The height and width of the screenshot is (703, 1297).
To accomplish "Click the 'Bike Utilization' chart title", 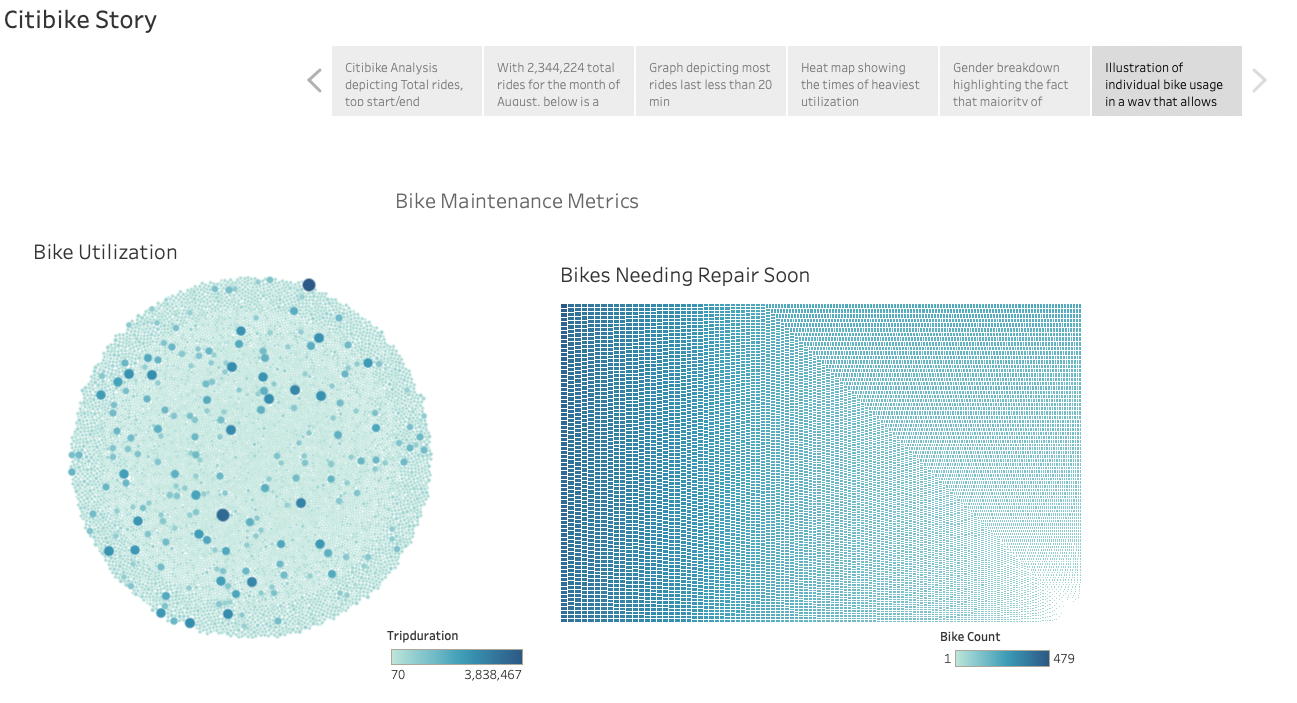I will [105, 252].
